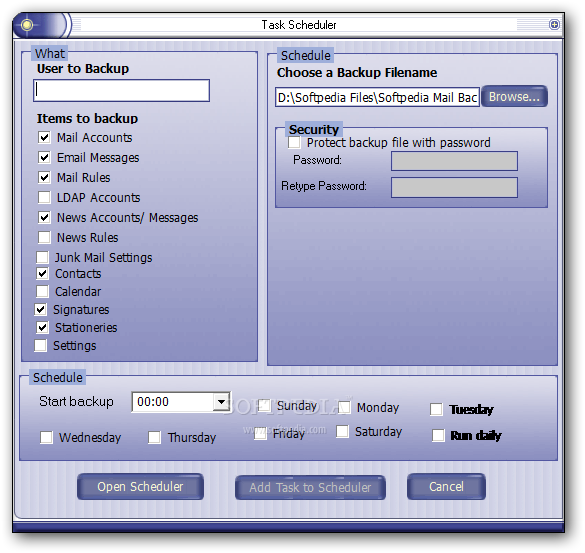Tick the Calendar checkbox
This screenshot has width=585, height=553.
[43, 291]
